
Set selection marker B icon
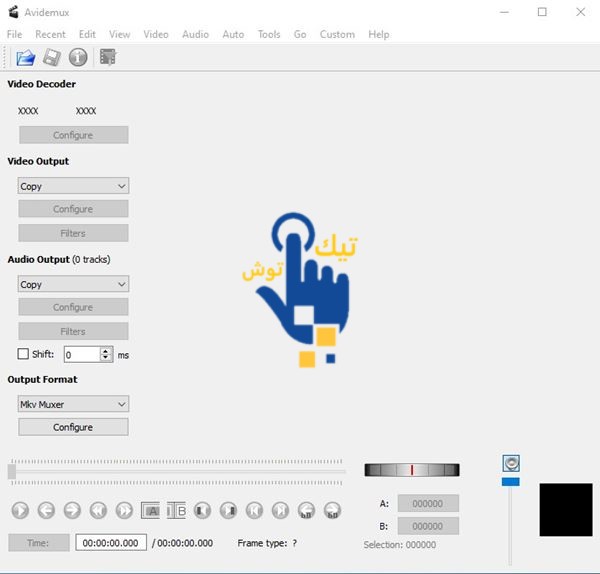[176, 510]
